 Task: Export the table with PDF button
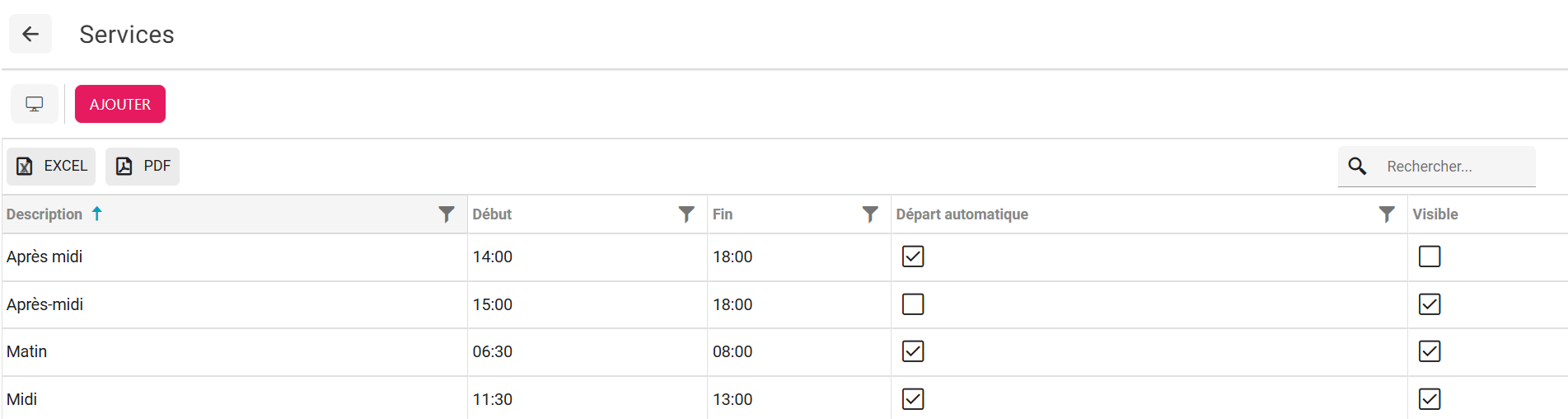(143, 167)
